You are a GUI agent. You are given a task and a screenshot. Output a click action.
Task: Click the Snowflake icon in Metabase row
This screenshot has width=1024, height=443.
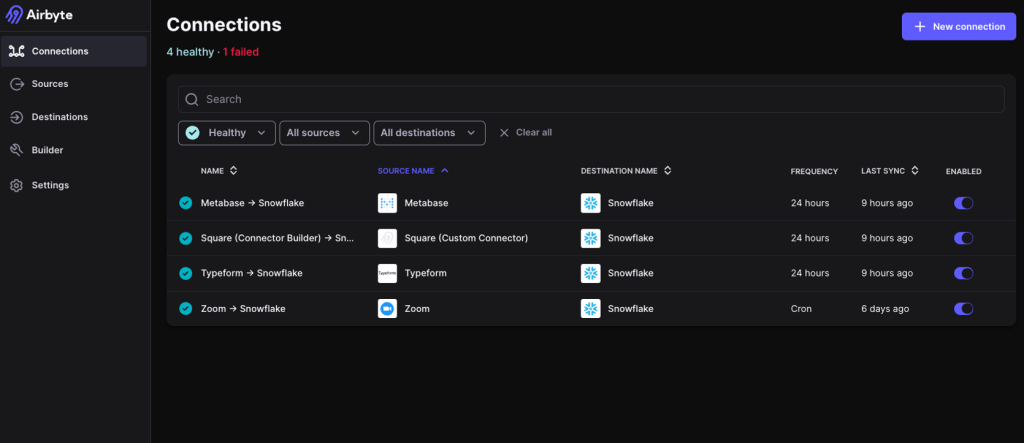[590, 203]
